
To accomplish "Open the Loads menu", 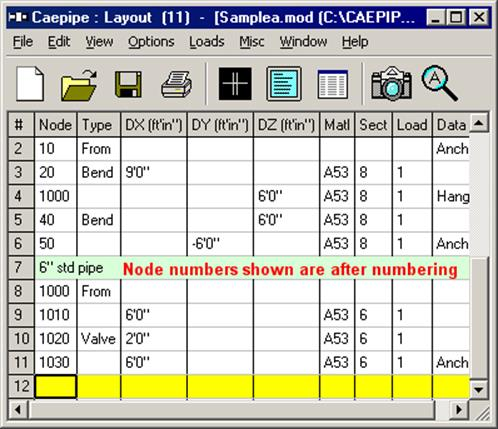I will pos(207,42).
